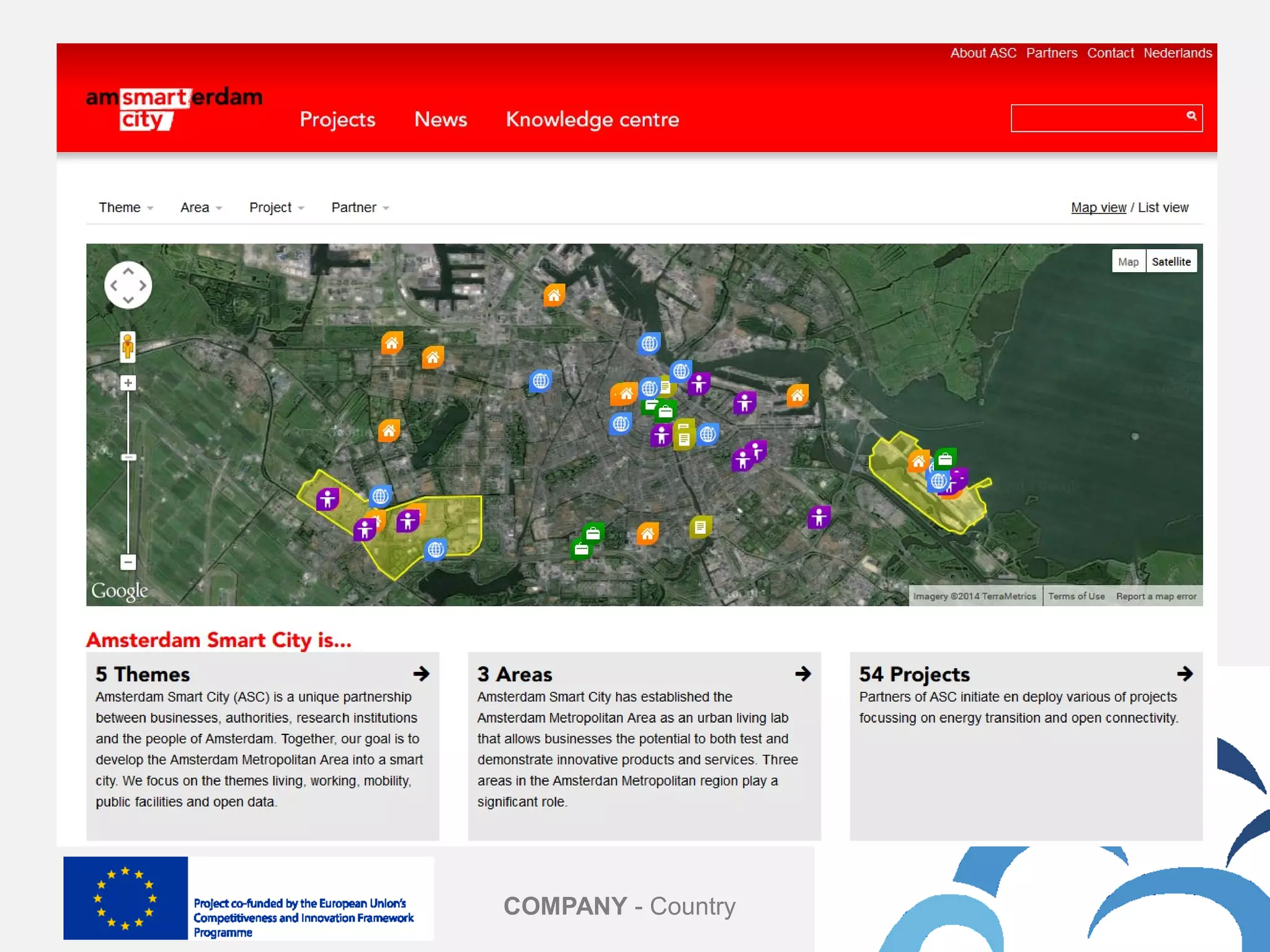1270x952 pixels.
Task: Expand the Theme filter dropdown
Action: tap(126, 208)
